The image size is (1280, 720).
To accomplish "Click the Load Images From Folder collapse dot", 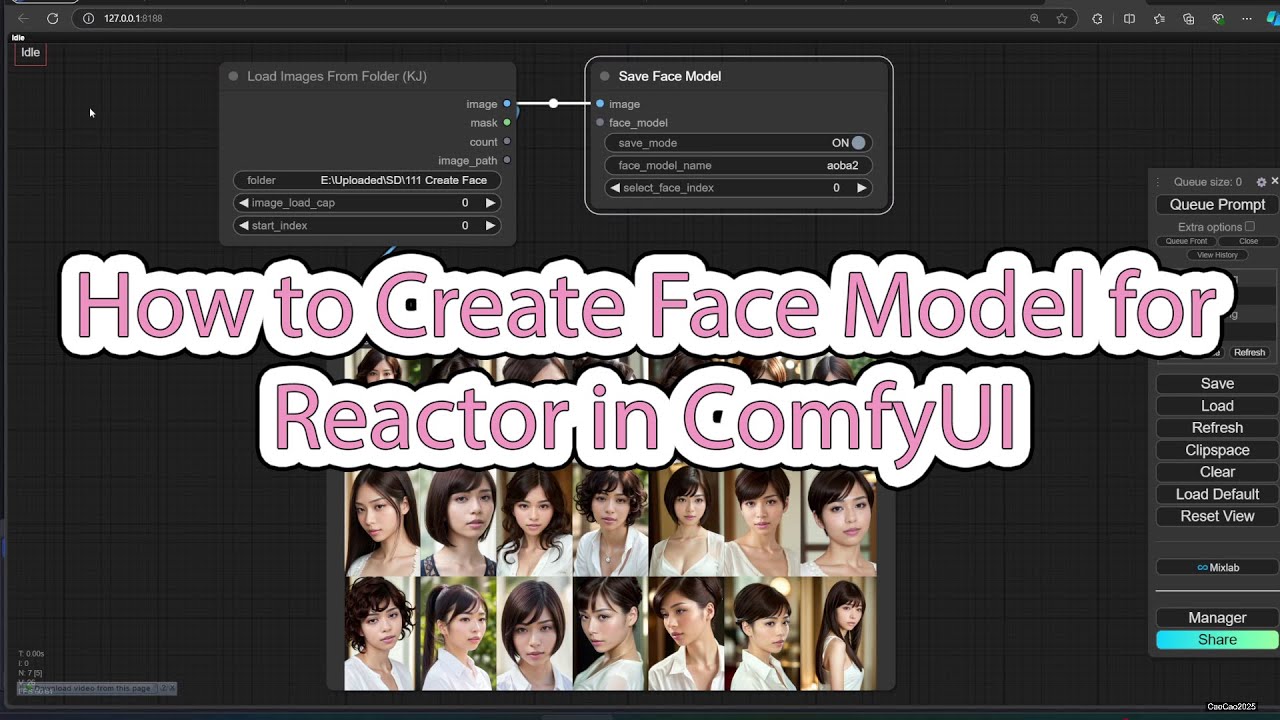I will click(x=233, y=76).
